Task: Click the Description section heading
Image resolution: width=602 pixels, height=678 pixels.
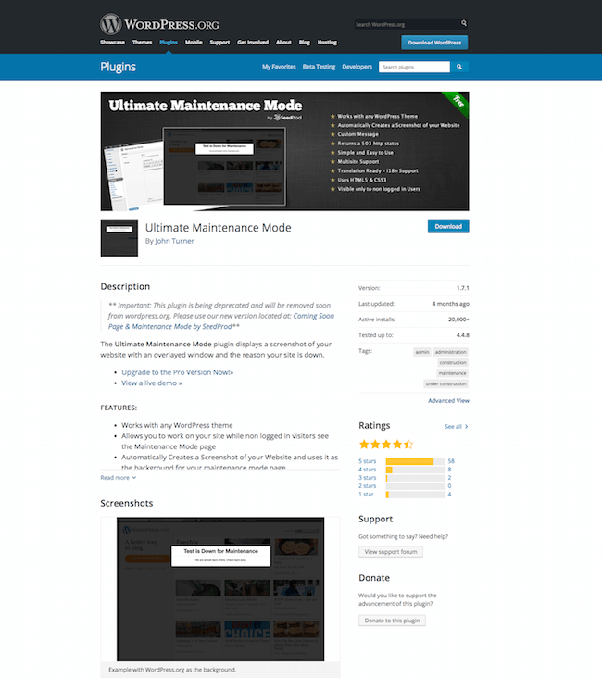Action: 125,287
